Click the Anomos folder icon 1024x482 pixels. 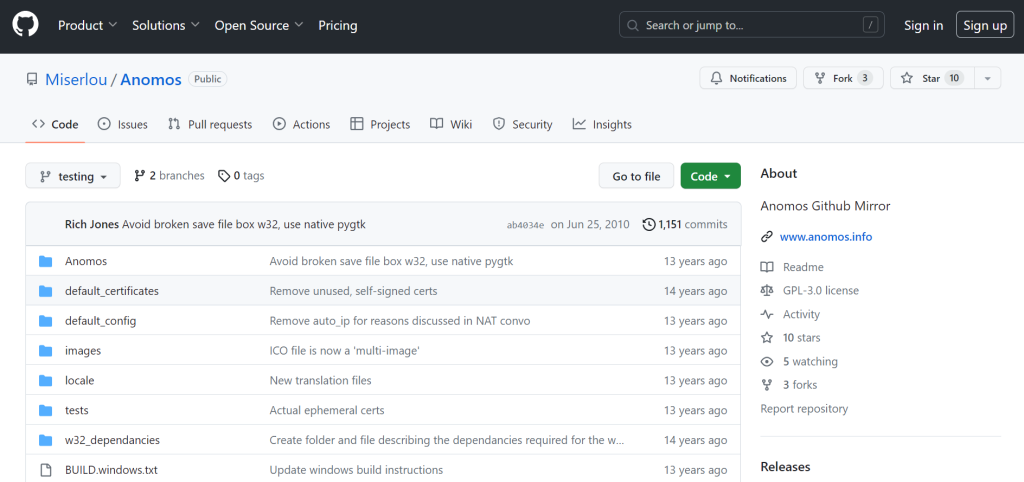coord(45,261)
